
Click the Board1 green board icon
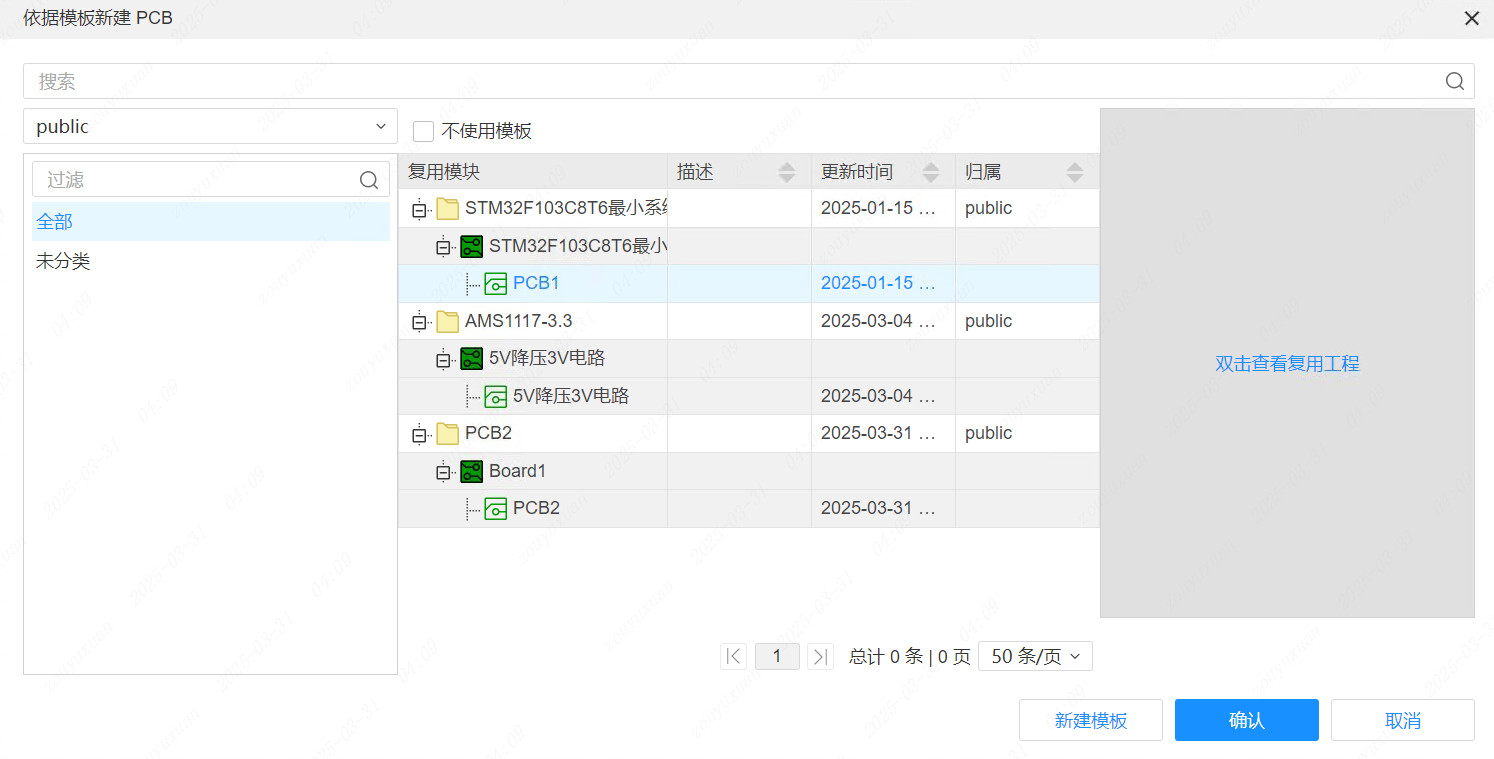[x=471, y=471]
